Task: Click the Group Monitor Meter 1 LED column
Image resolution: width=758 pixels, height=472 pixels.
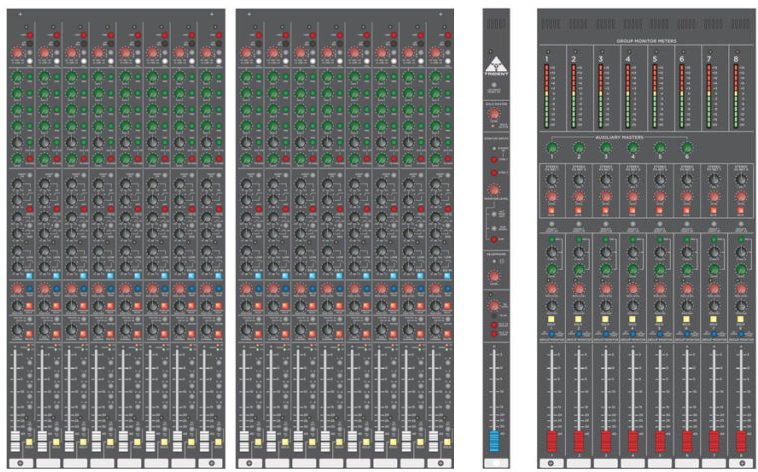Action: point(547,93)
